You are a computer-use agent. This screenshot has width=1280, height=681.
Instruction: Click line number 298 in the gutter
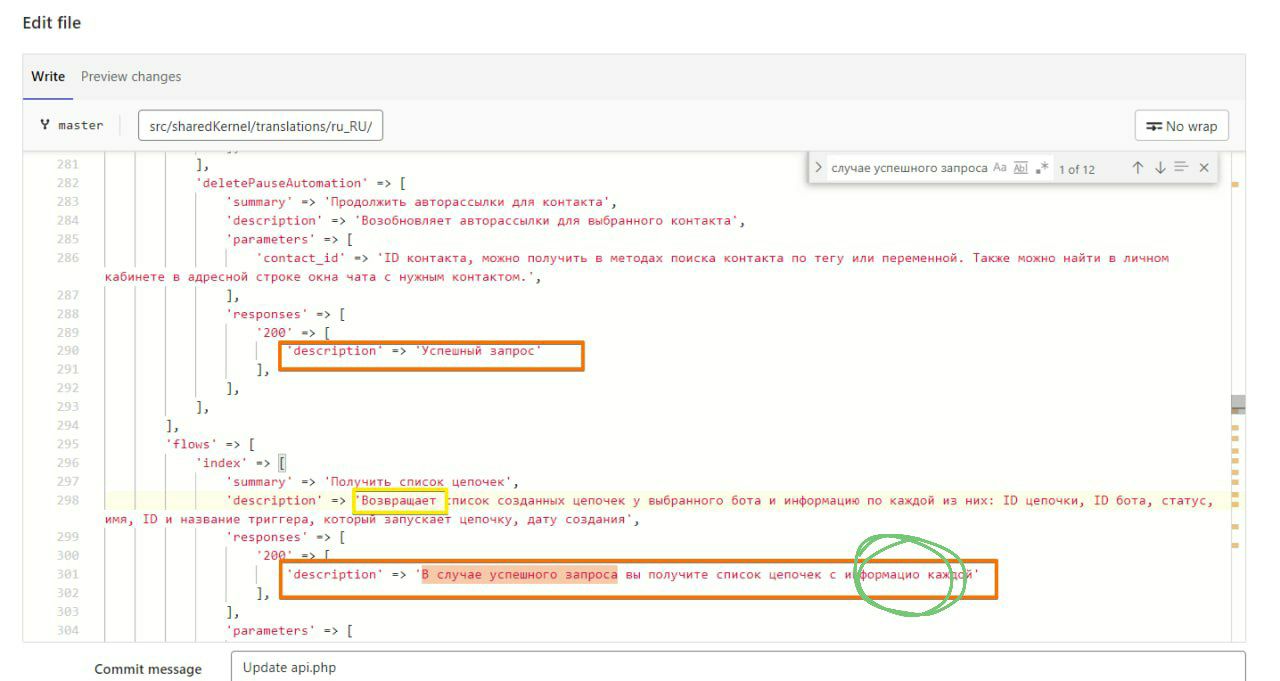tap(67, 500)
